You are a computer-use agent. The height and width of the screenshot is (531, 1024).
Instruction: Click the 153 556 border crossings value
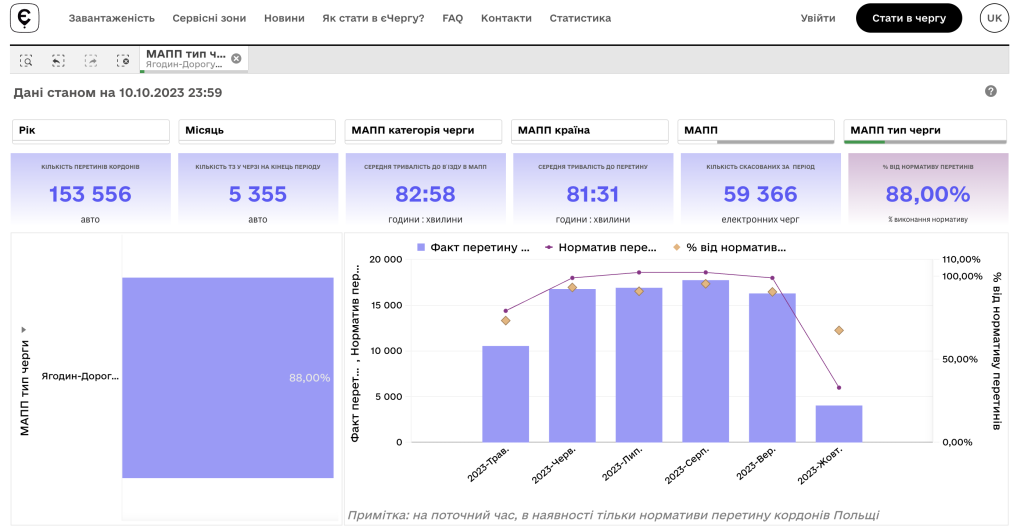tap(90, 194)
